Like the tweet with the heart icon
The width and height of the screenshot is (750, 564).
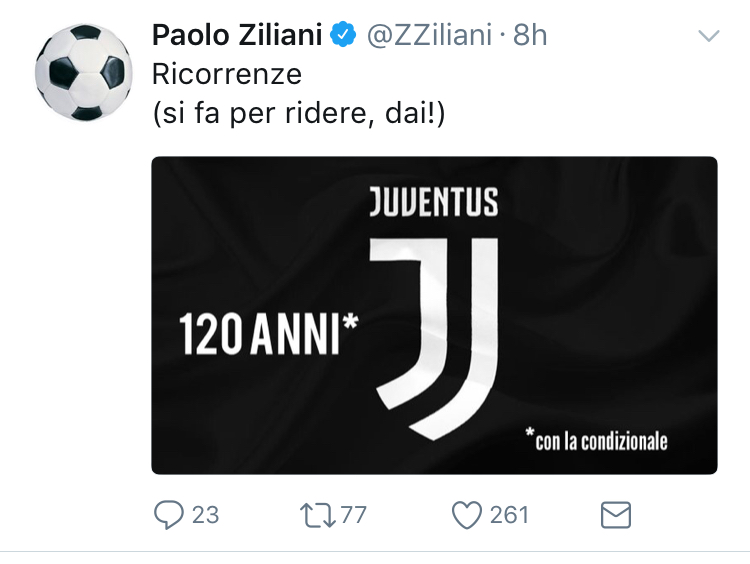pos(467,515)
